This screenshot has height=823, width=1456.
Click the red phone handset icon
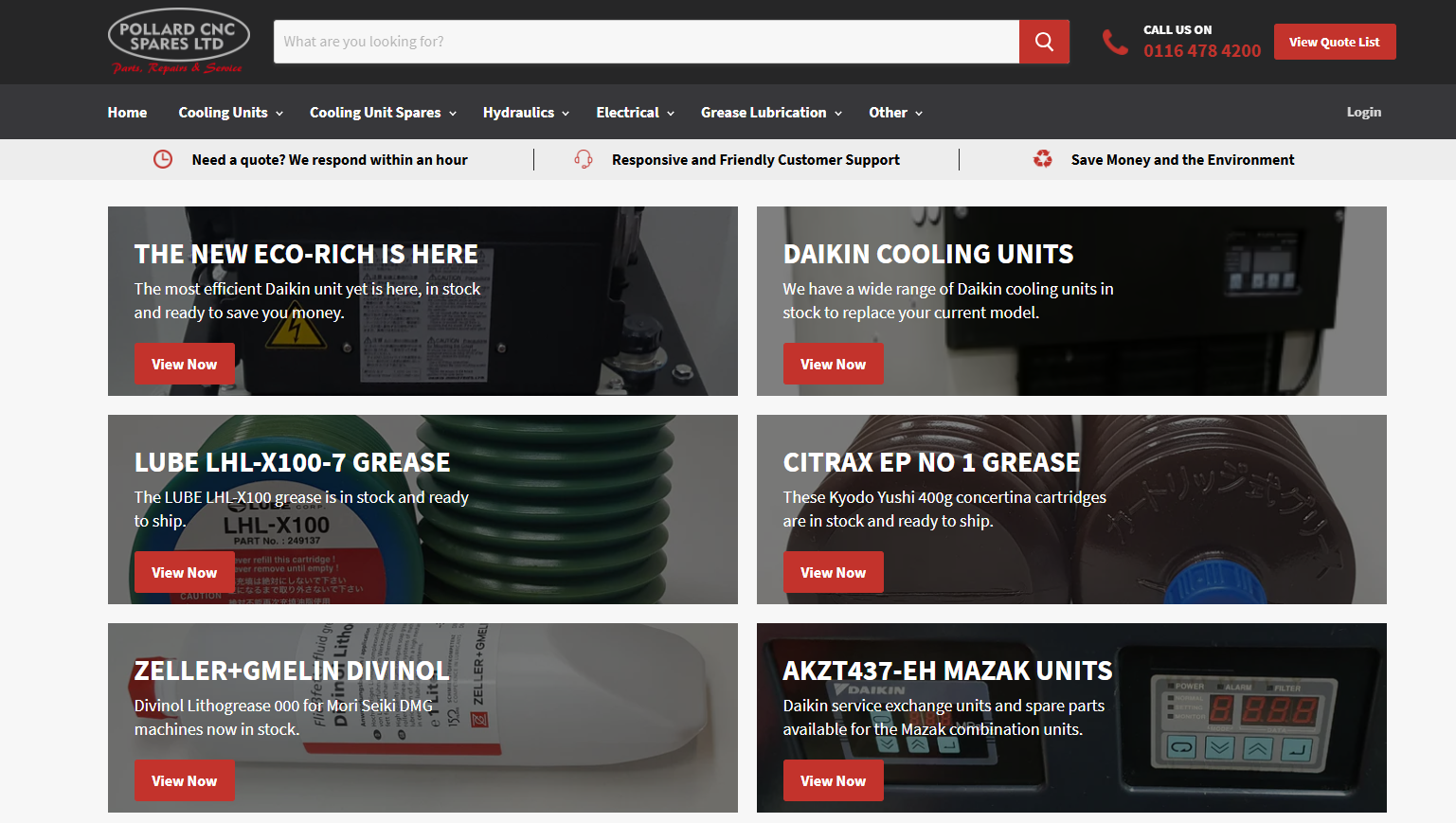click(1115, 42)
